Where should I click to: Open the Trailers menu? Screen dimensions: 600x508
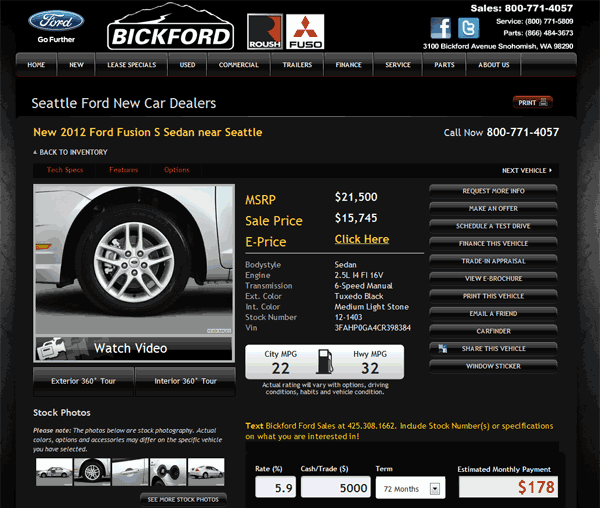coord(297,65)
